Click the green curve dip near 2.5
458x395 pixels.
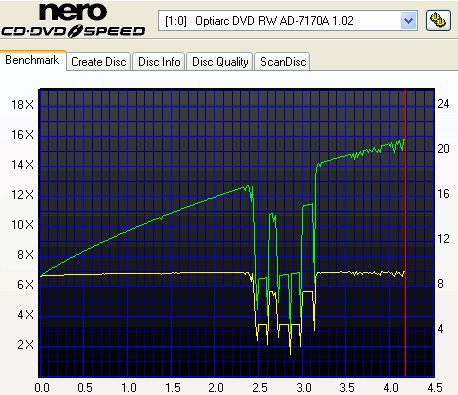click(258, 302)
